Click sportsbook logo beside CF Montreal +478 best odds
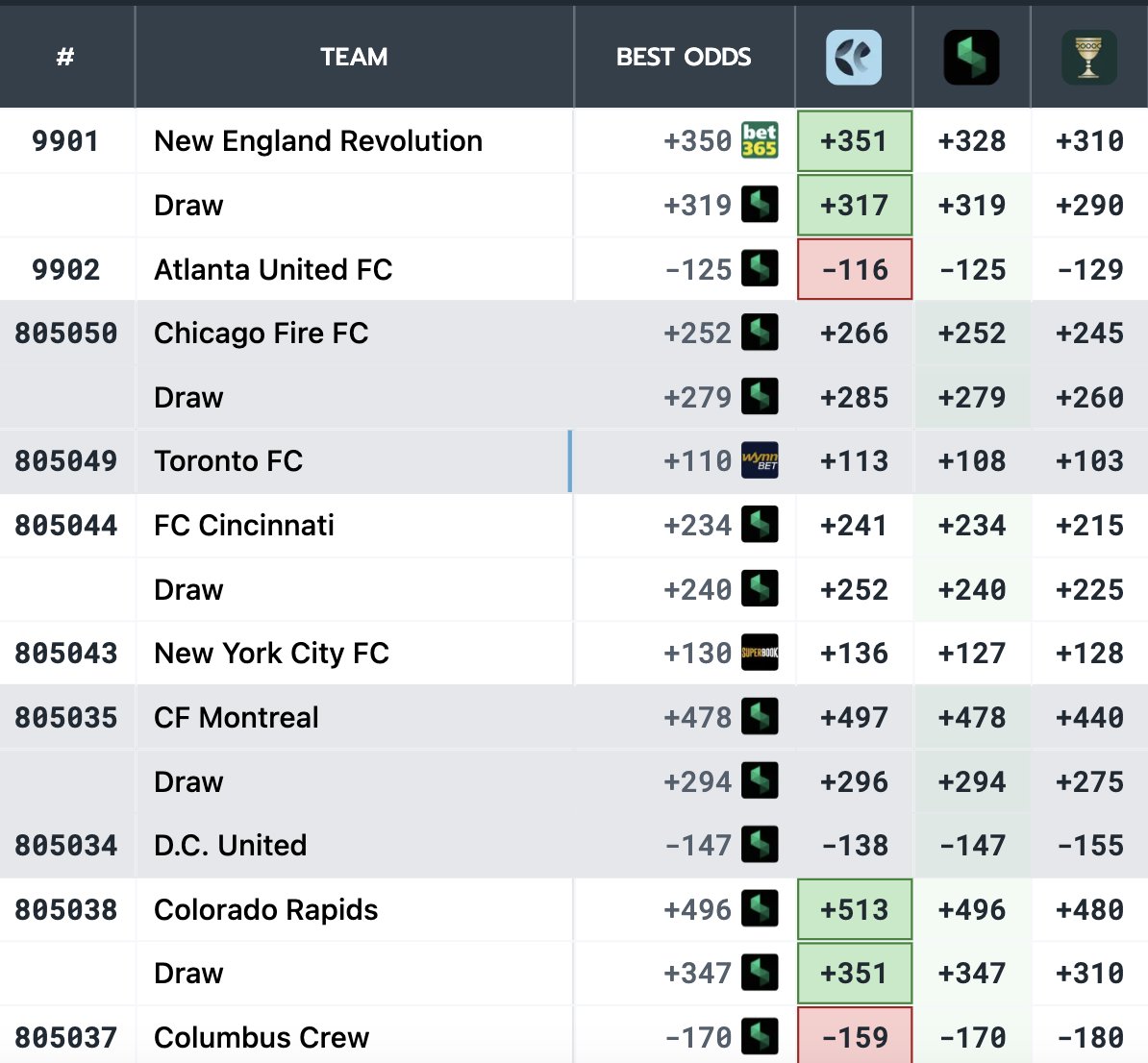1148x1063 pixels. [x=760, y=717]
